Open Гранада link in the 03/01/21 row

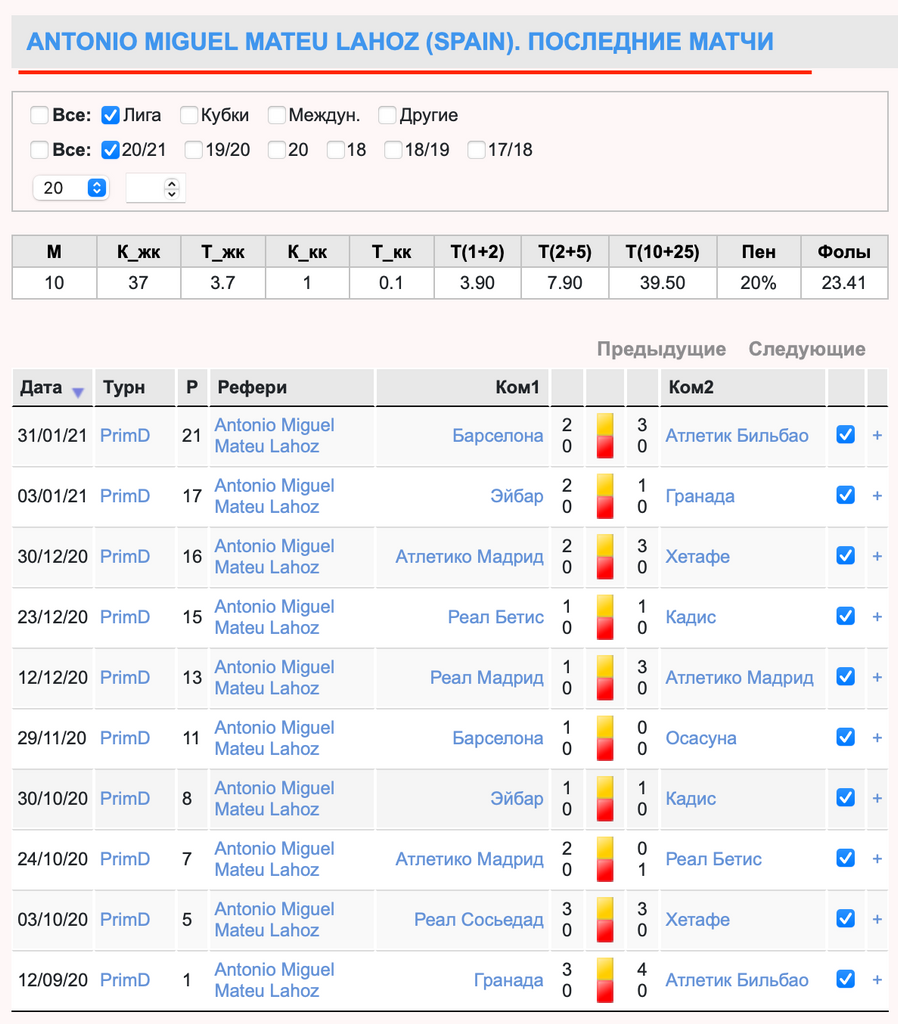(x=700, y=496)
